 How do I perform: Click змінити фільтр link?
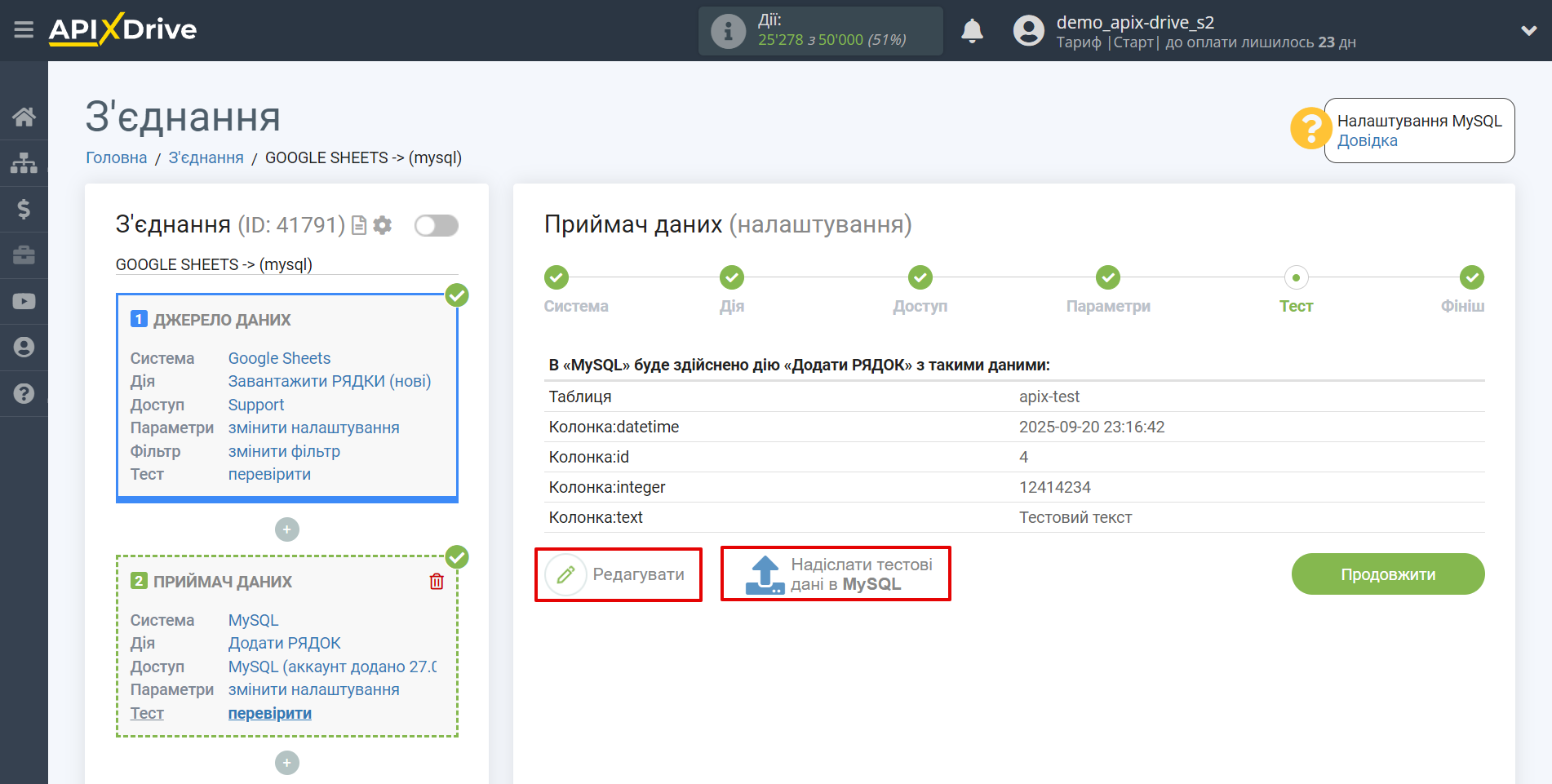pyautogui.click(x=284, y=451)
